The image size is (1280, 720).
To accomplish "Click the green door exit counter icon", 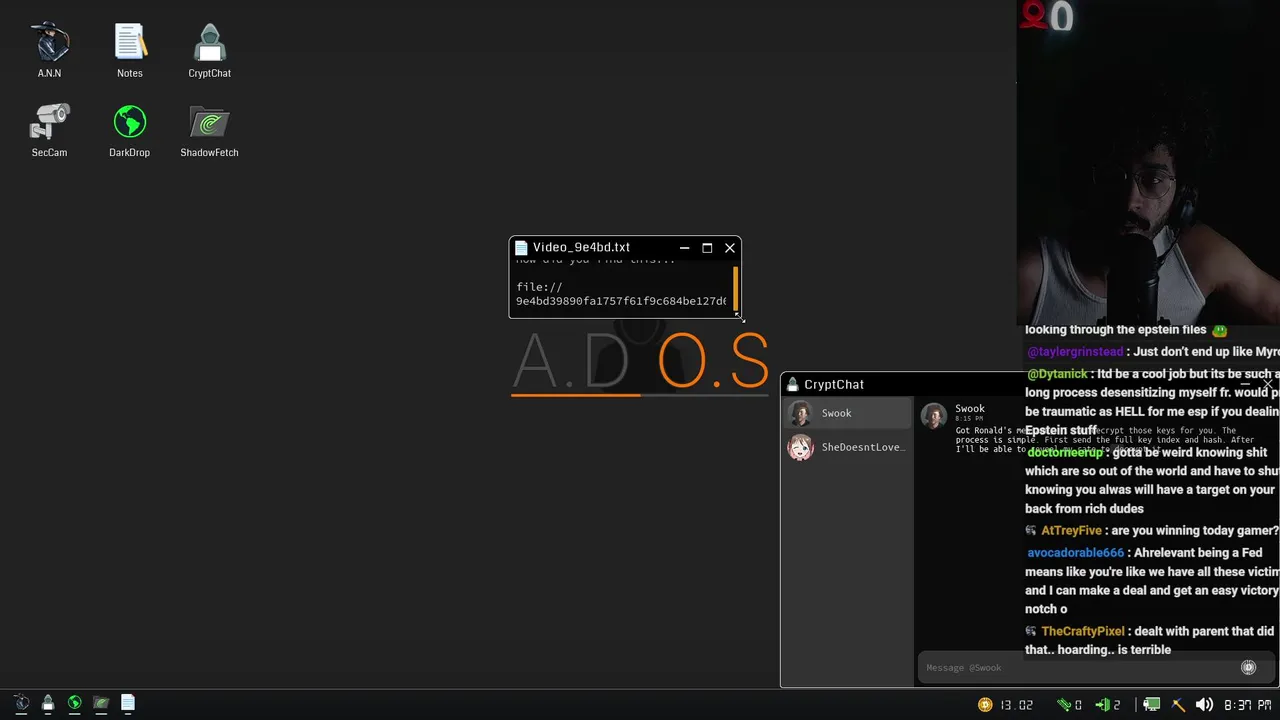I will (1103, 705).
